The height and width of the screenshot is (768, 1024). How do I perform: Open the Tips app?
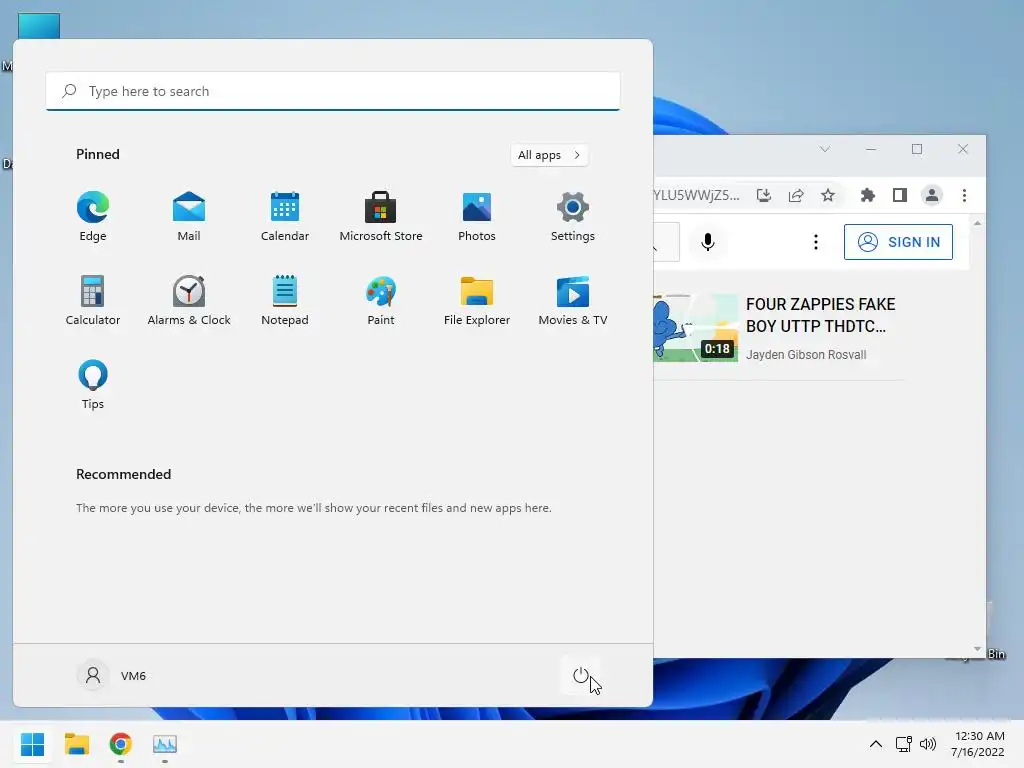pos(93,385)
